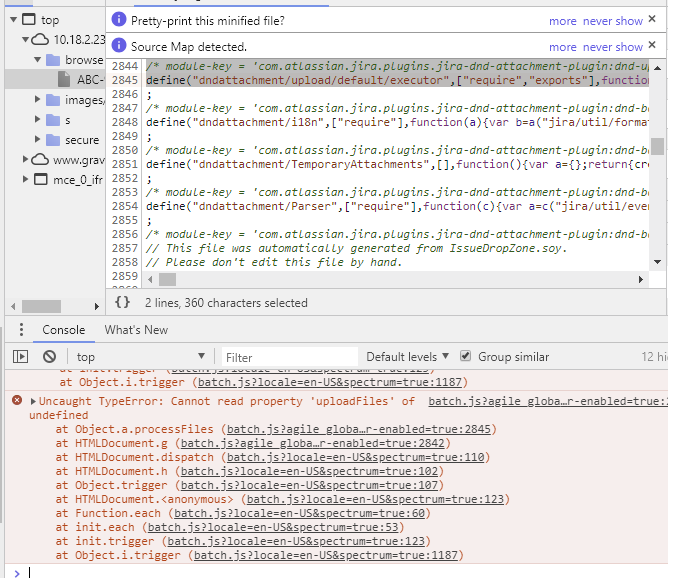Open init.each batch.js:53 link
The image size is (700, 578).
click(x=273, y=527)
